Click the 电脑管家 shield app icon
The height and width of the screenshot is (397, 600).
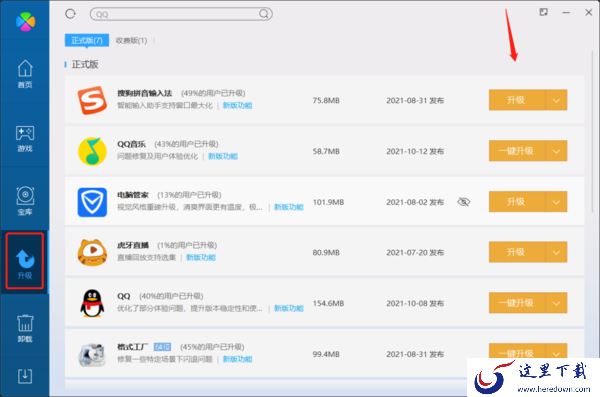click(x=92, y=202)
